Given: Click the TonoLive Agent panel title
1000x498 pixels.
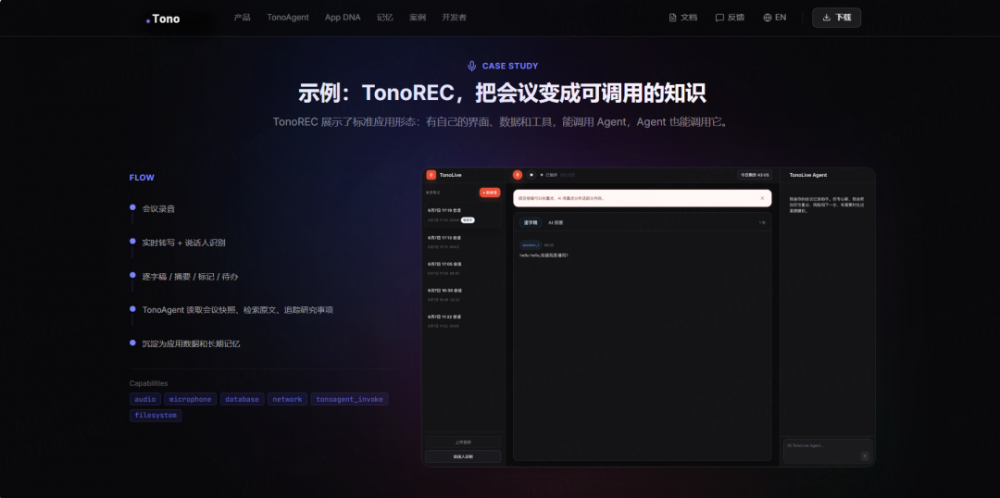Looking at the screenshot, I should (x=808, y=175).
